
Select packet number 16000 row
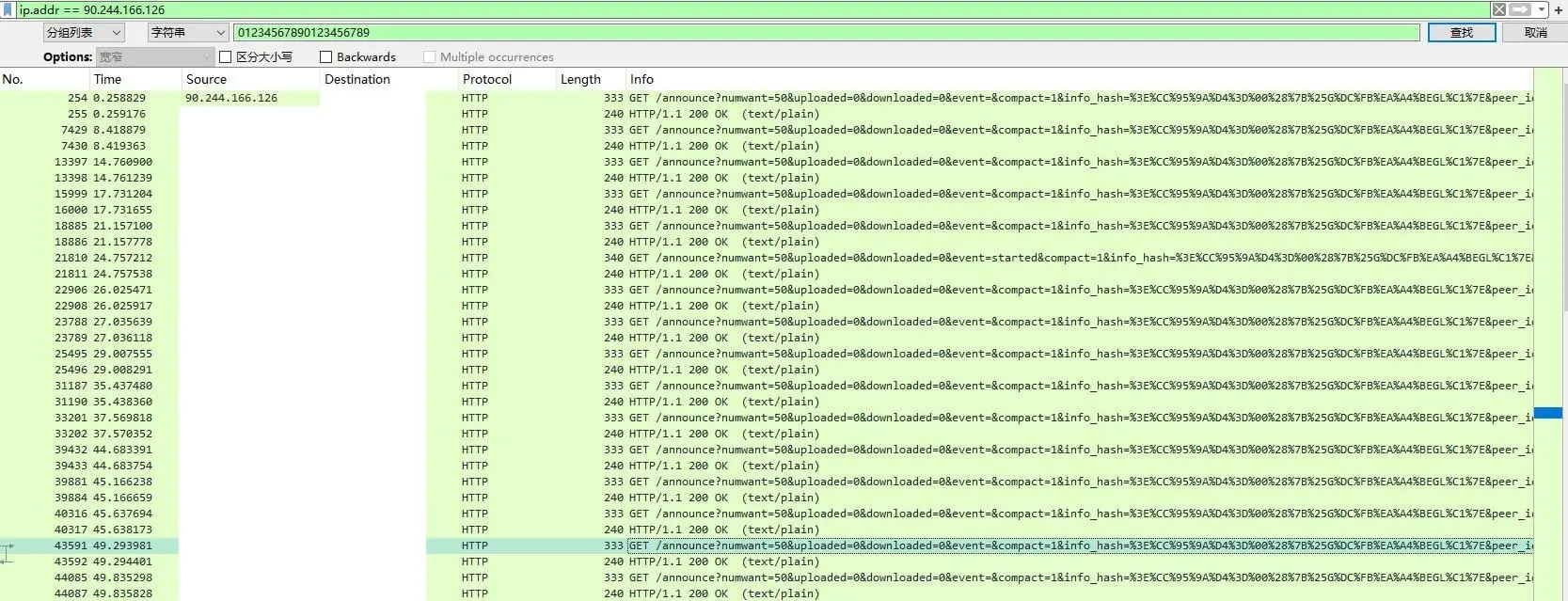coord(767,210)
